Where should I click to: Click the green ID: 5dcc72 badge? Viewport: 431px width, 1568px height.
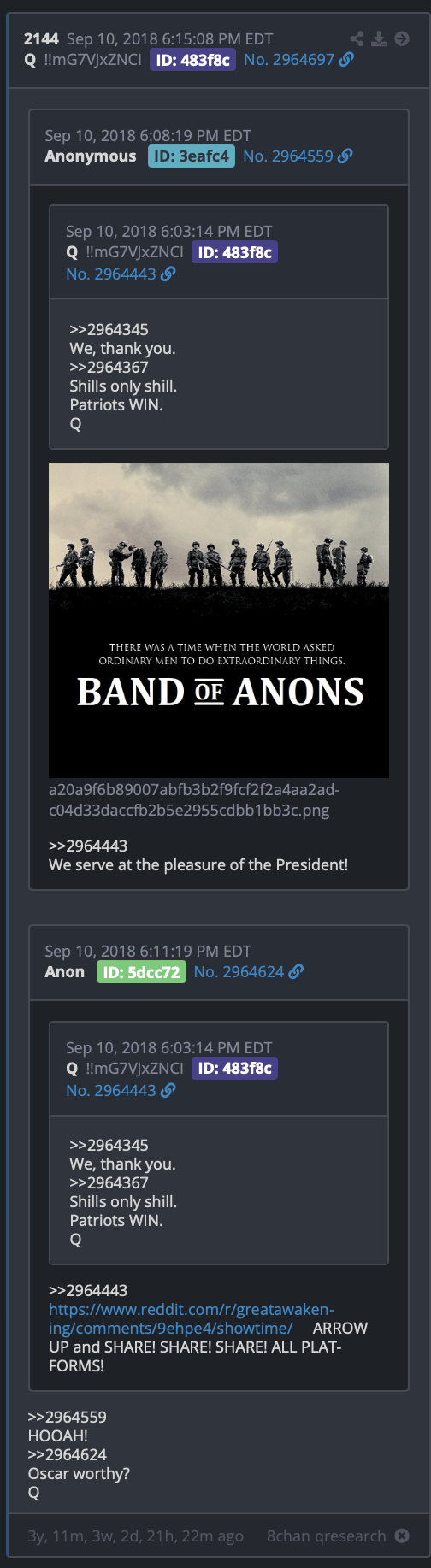point(141,972)
